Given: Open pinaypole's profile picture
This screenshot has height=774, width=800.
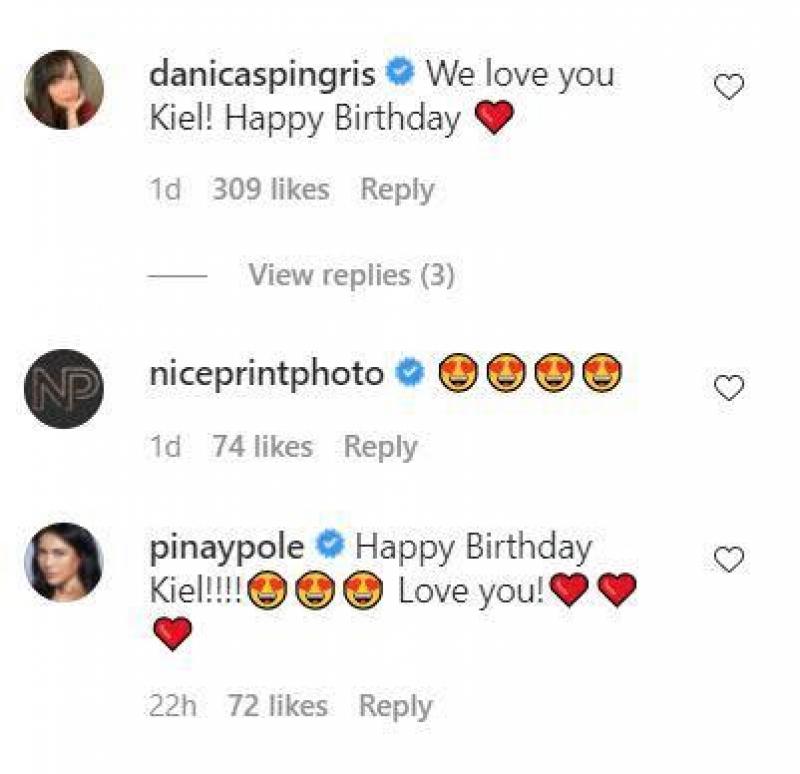Looking at the screenshot, I should point(64,562).
